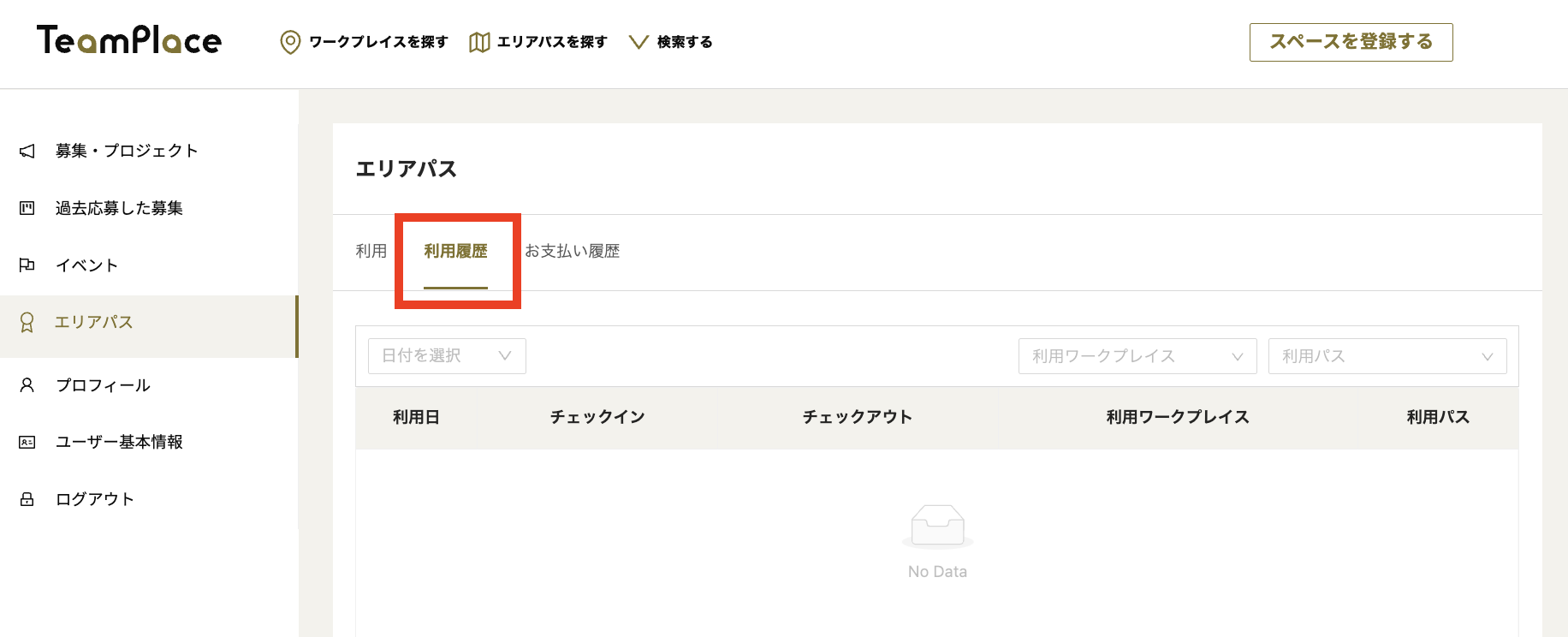Click the megaphone icon beside 募集・プロジェクト

pos(27,151)
